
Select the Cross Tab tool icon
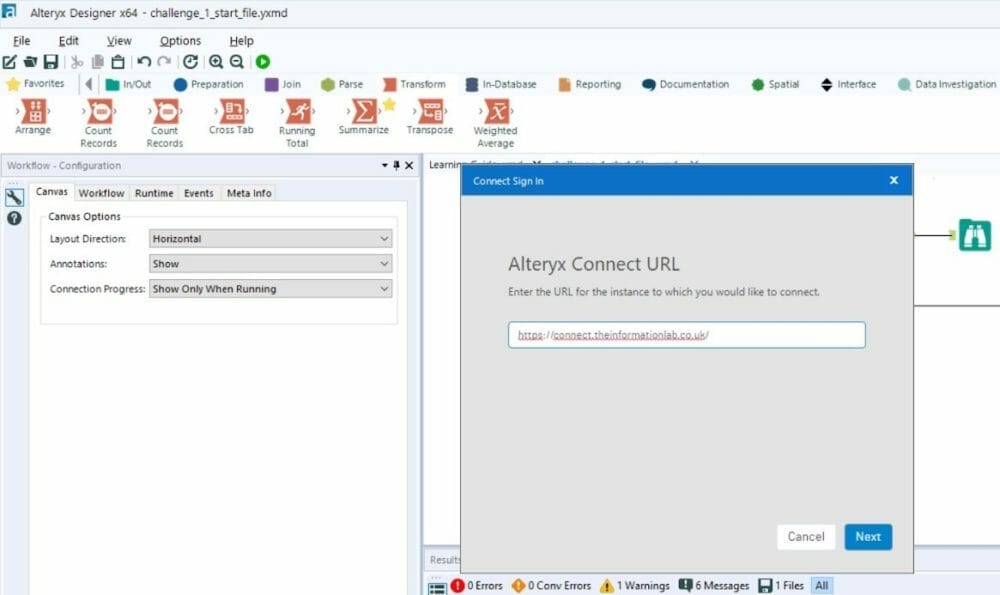pyautogui.click(x=232, y=111)
